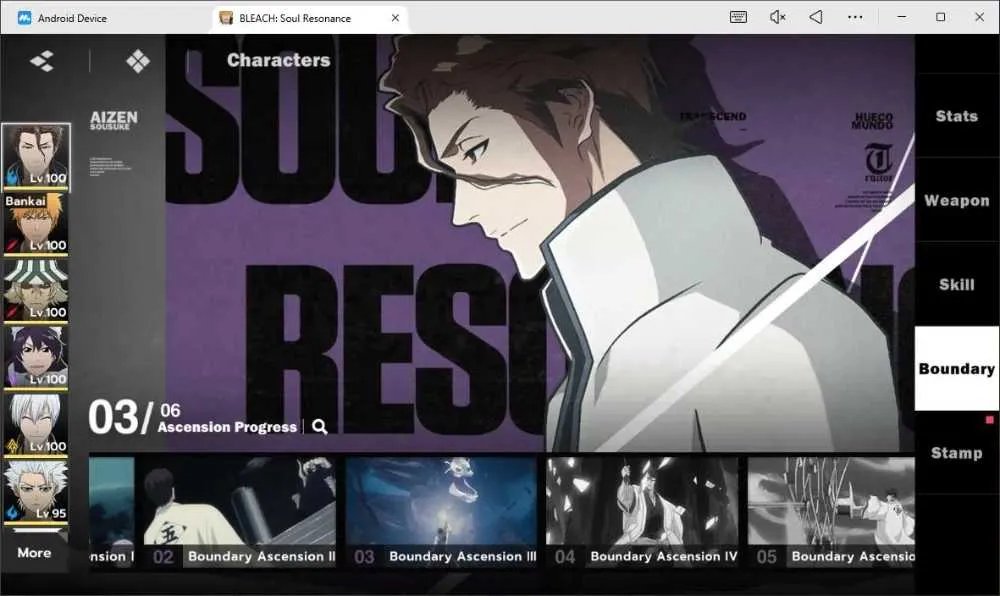The height and width of the screenshot is (596, 1000).
Task: Click the Ascension Progress label
Action: pyautogui.click(x=227, y=427)
